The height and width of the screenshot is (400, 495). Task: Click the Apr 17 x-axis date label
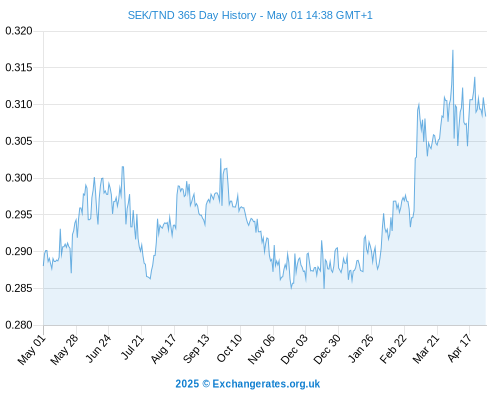coord(460,349)
